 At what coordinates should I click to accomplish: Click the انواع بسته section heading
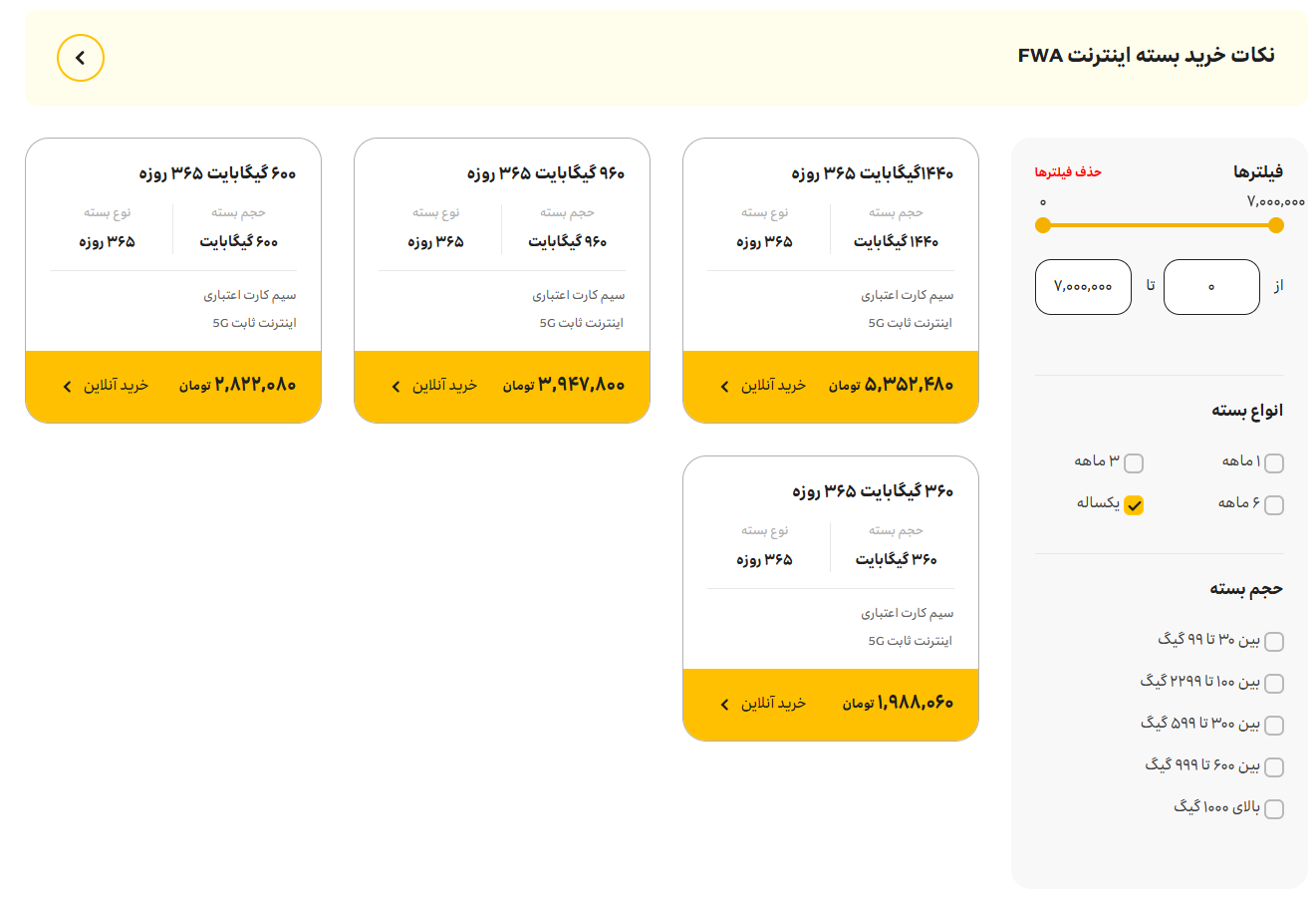1247,411
